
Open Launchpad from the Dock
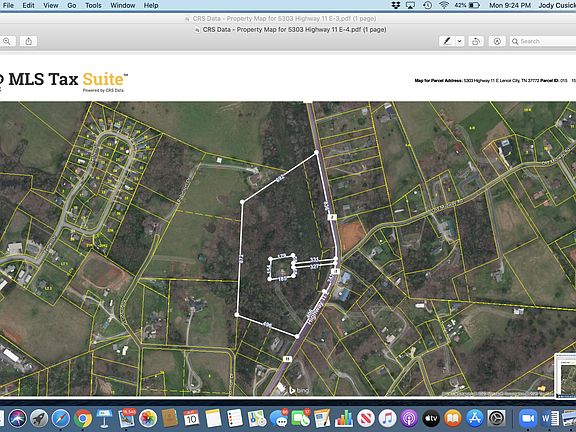pos(39,418)
